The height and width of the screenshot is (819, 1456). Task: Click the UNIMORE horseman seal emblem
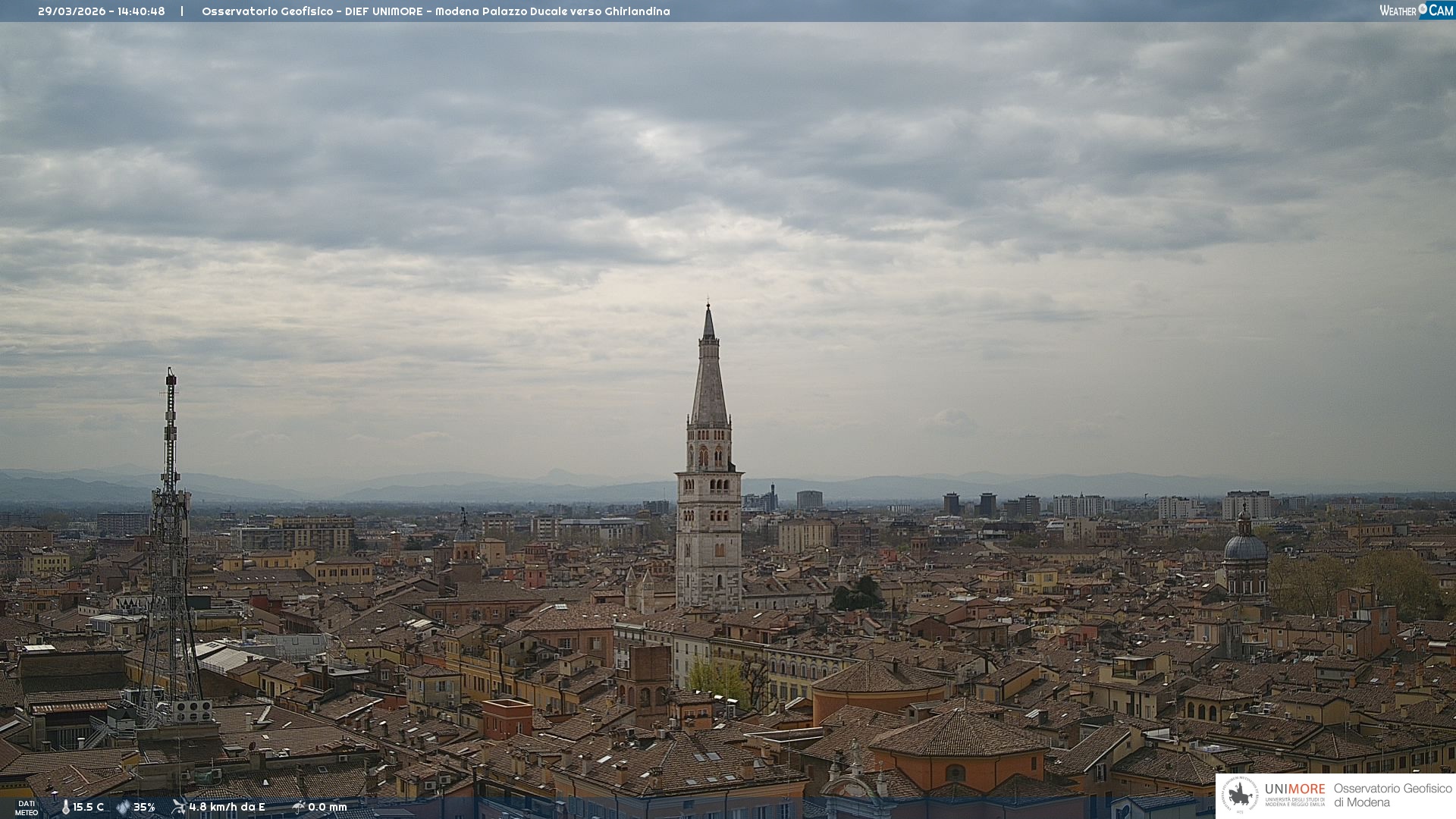[1241, 795]
